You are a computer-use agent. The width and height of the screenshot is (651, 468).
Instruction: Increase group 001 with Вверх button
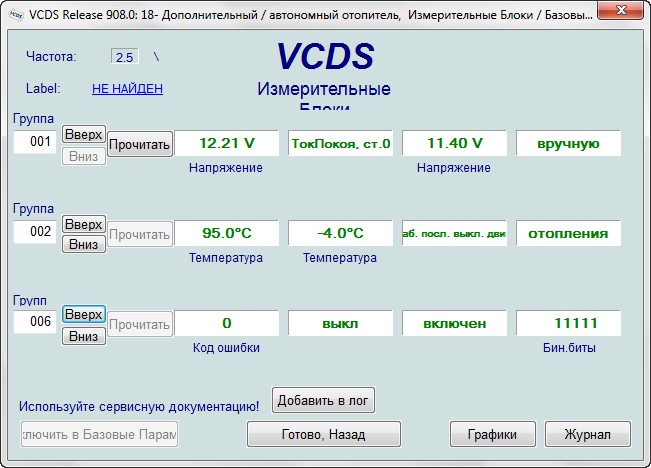tap(84, 134)
